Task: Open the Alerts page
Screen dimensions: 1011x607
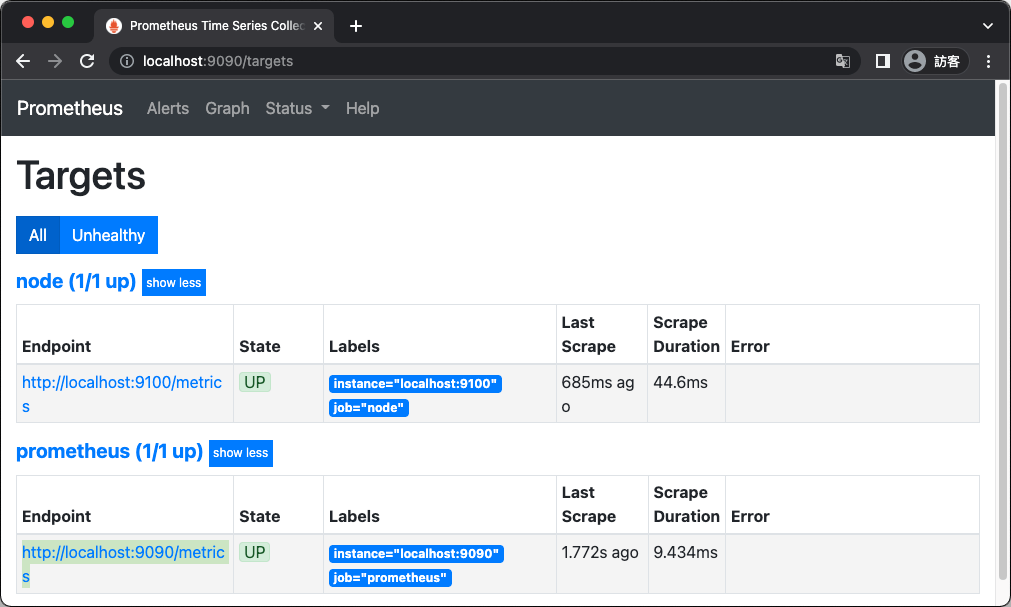Action: click(168, 108)
